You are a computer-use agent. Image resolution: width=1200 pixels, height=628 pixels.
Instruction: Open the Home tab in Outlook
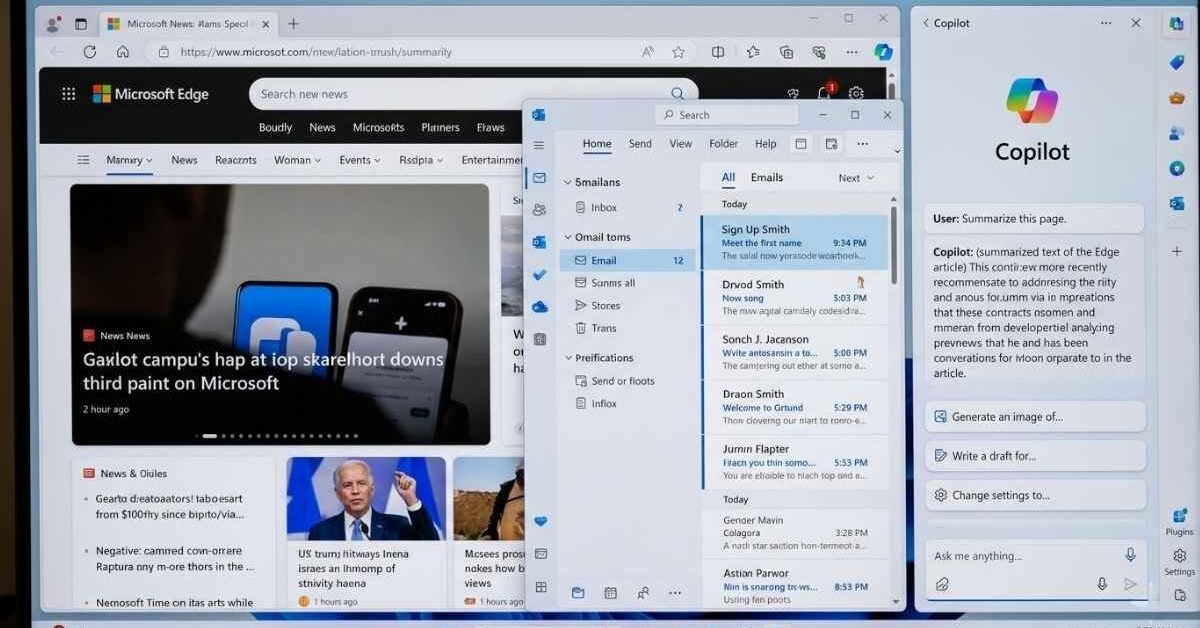[597, 144]
